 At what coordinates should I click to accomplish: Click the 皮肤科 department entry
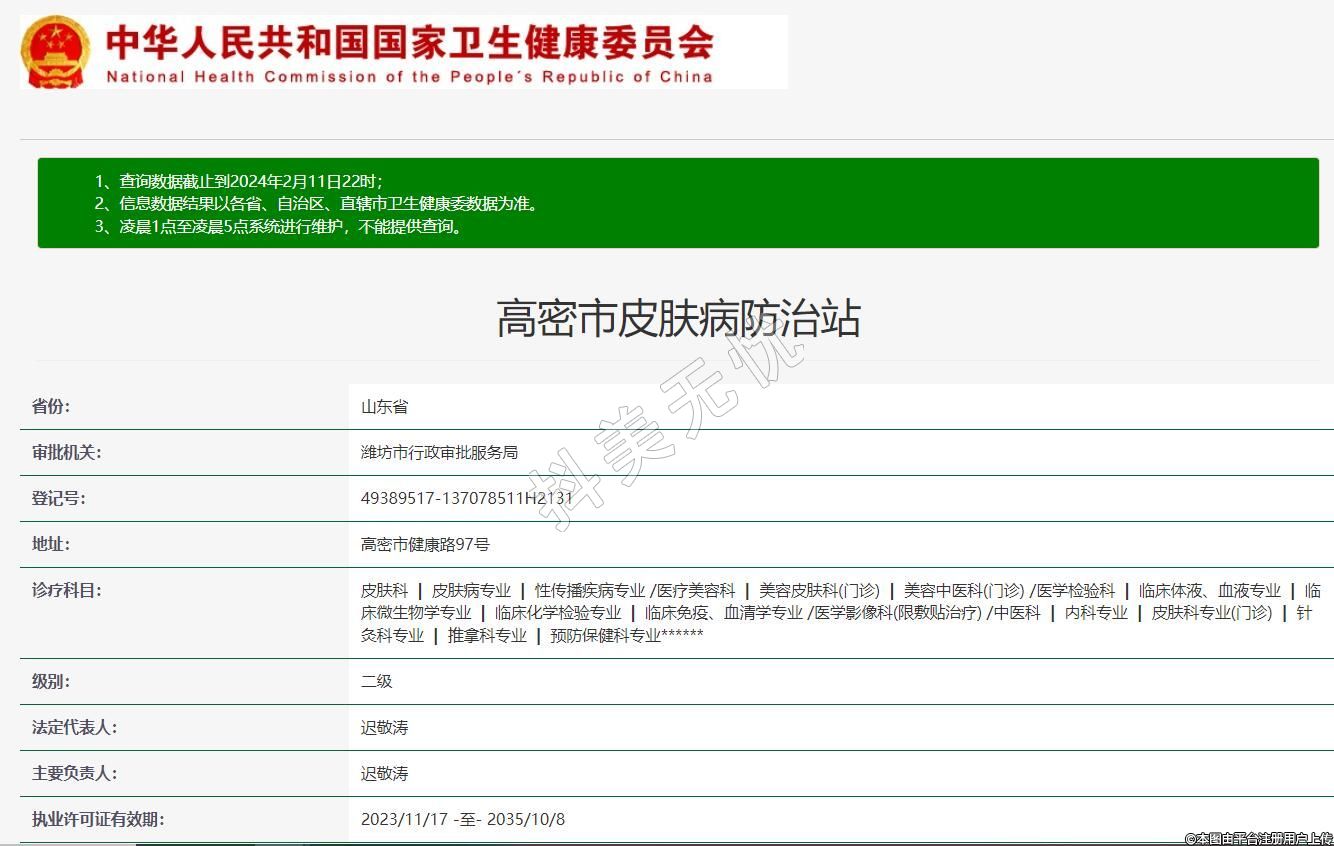click(x=384, y=591)
